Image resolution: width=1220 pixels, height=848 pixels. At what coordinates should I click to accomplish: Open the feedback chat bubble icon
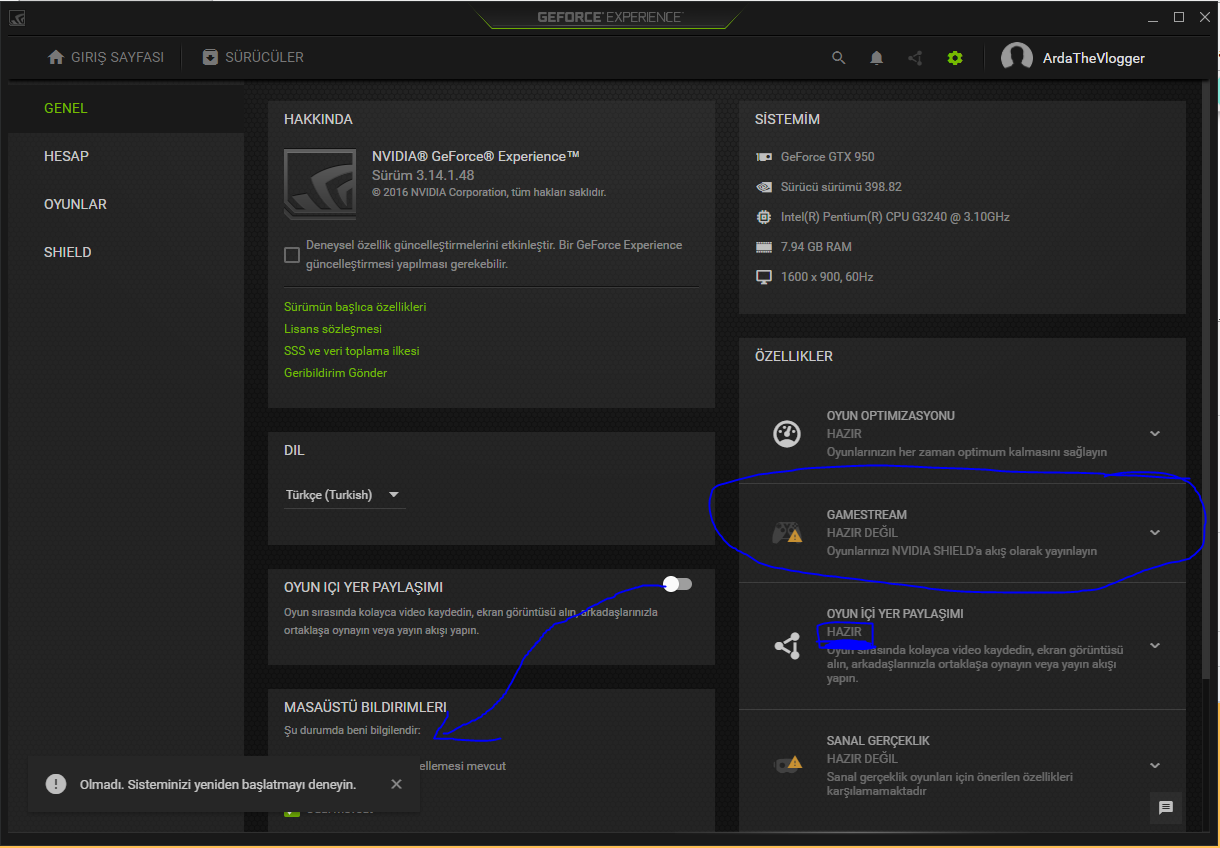(x=1166, y=808)
